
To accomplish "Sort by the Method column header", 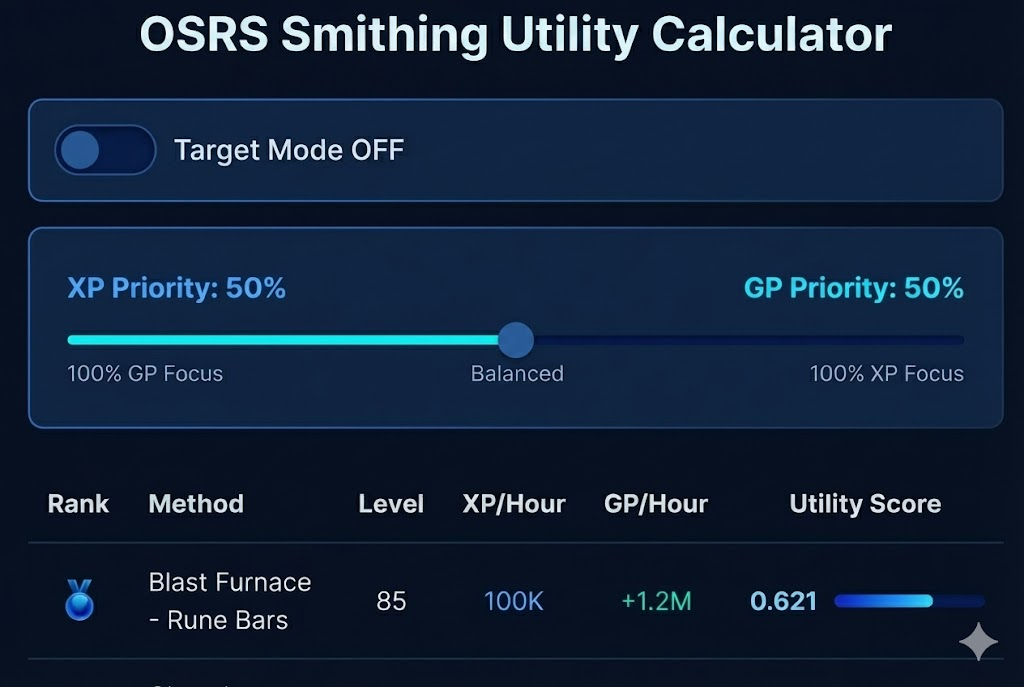I will (x=196, y=504).
